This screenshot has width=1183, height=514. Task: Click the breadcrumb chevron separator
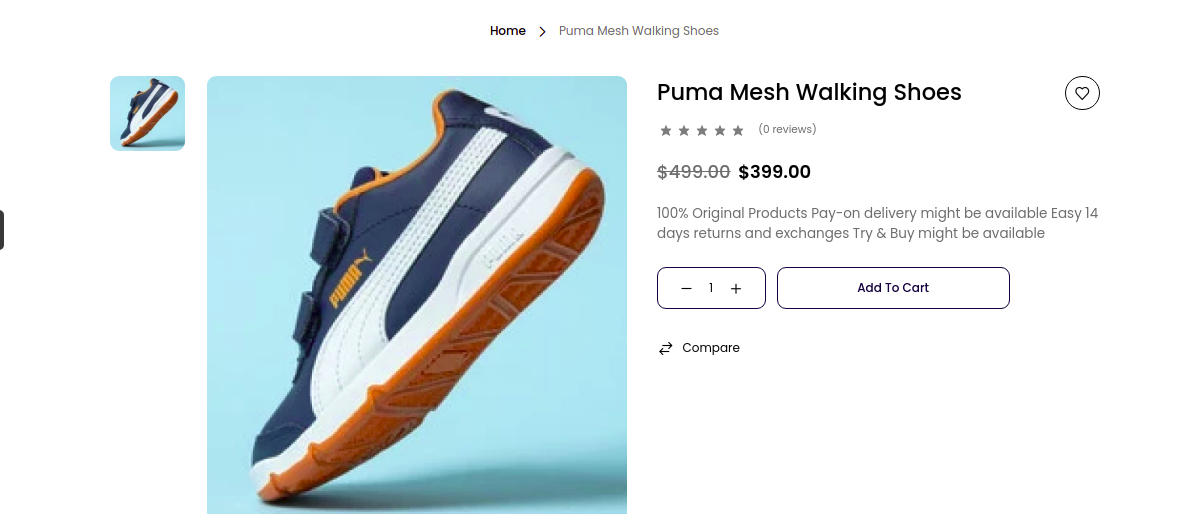point(542,31)
